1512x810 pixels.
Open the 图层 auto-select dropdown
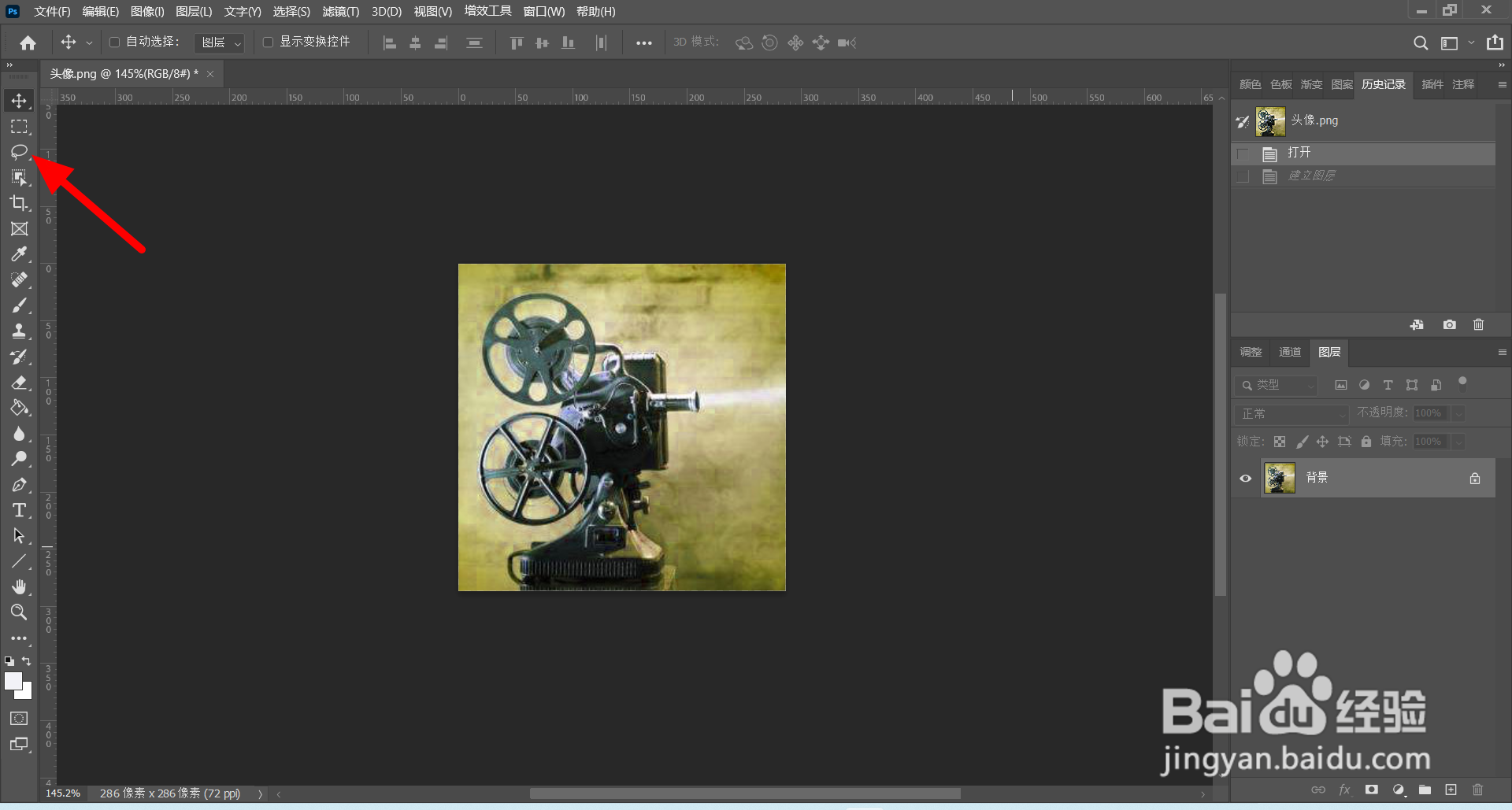tap(219, 43)
